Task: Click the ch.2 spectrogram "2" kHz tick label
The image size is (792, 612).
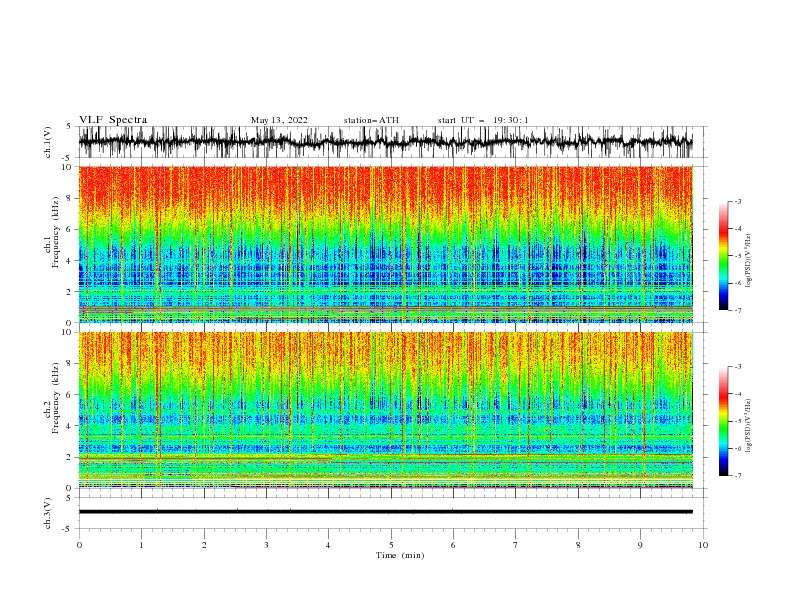Action: (x=70, y=457)
